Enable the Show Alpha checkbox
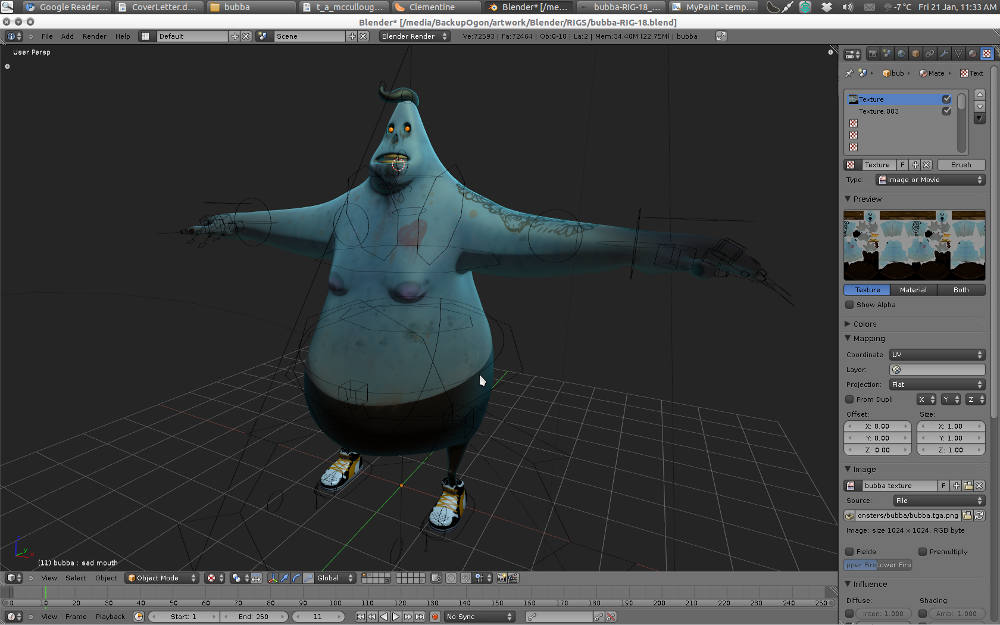The width and height of the screenshot is (1000, 625). (x=849, y=305)
